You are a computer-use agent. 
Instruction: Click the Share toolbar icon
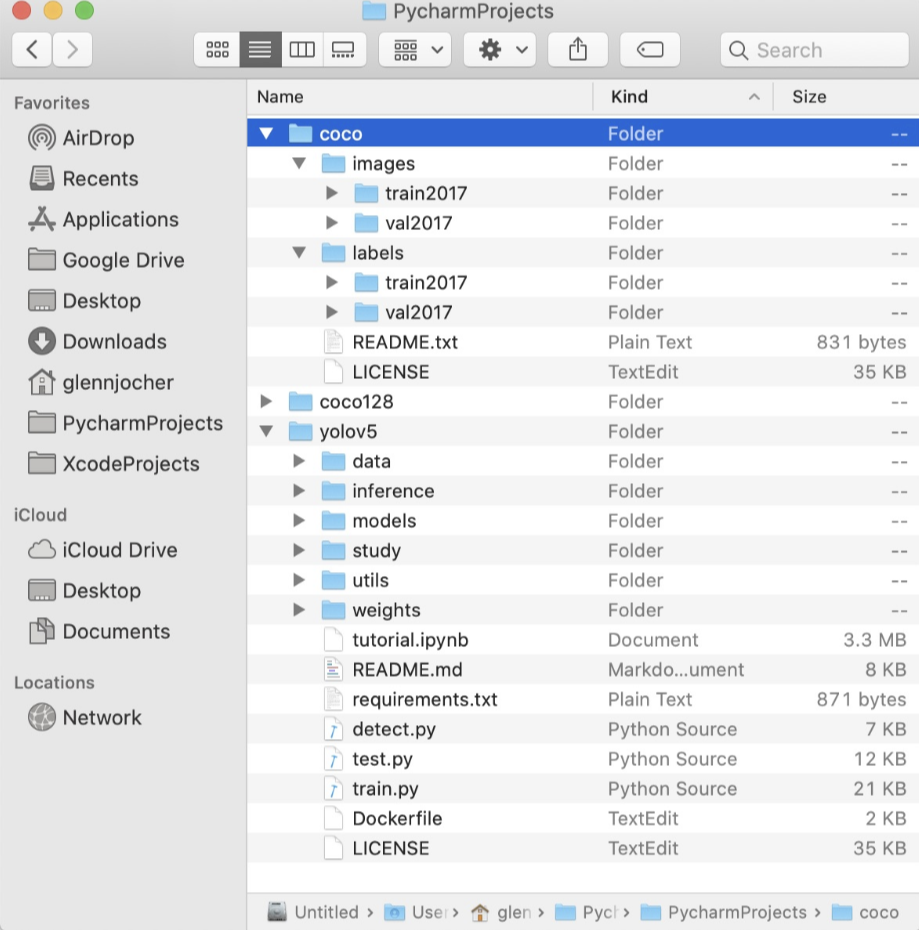(577, 49)
